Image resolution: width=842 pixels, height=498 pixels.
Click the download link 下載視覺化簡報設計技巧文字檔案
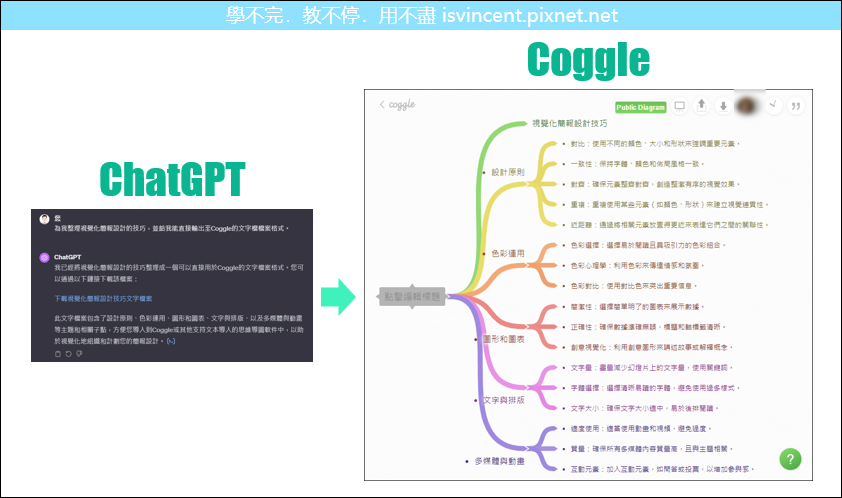click(103, 298)
